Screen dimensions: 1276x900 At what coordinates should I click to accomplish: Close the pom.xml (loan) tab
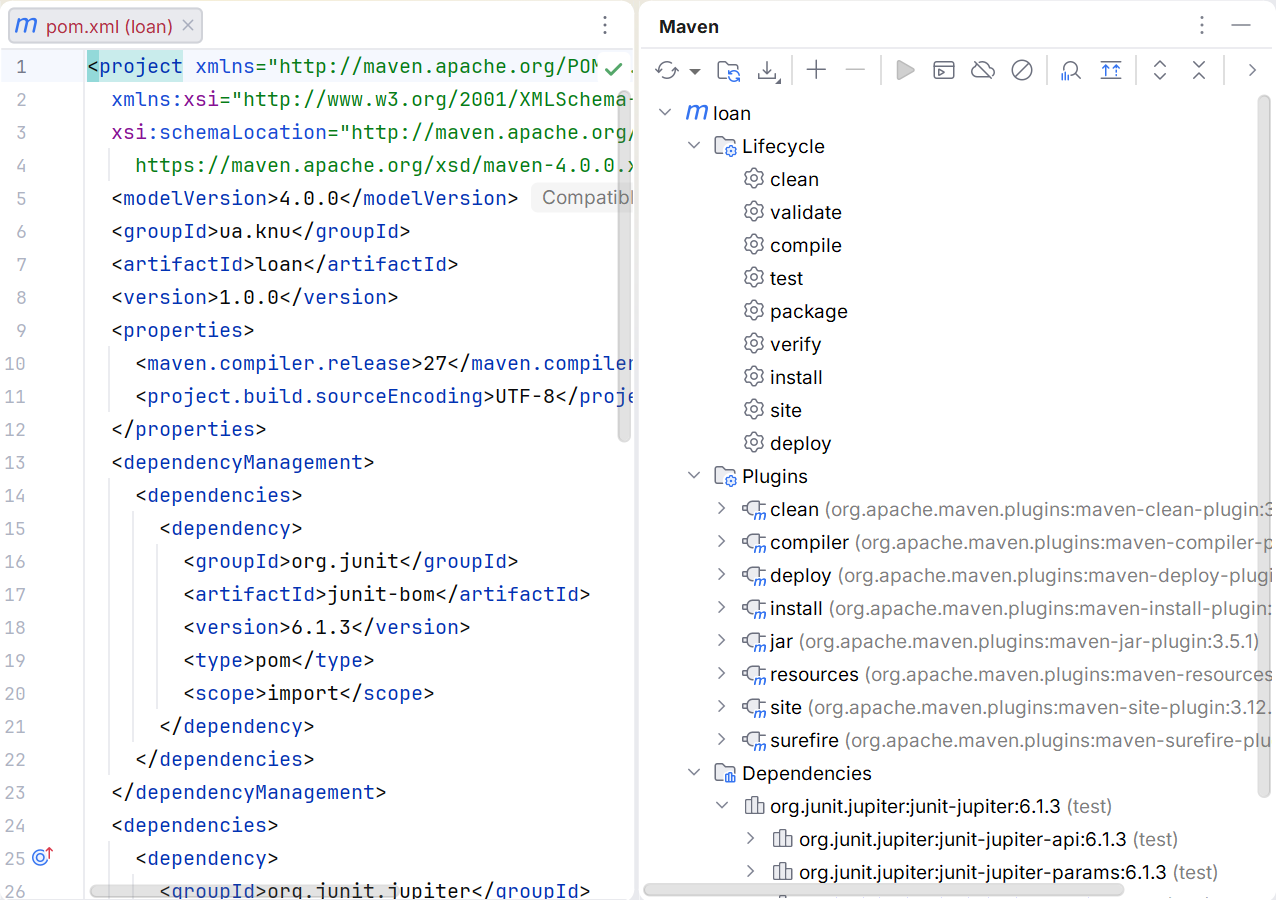(x=189, y=26)
